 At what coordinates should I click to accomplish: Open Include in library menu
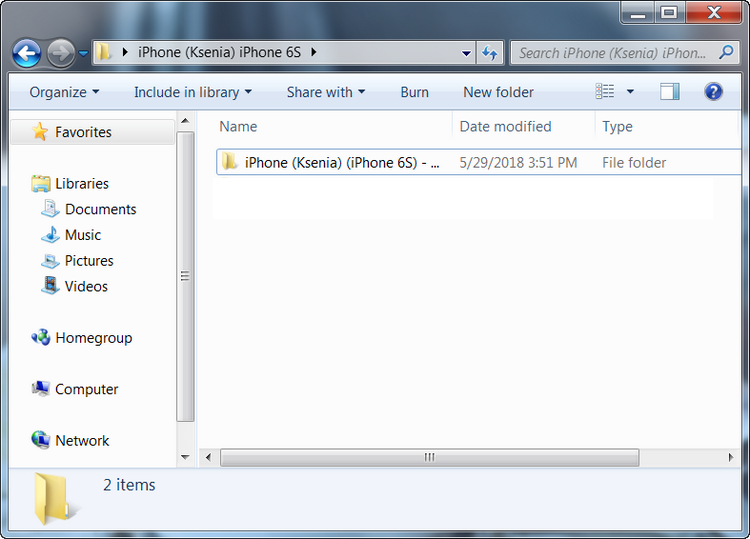tap(192, 92)
